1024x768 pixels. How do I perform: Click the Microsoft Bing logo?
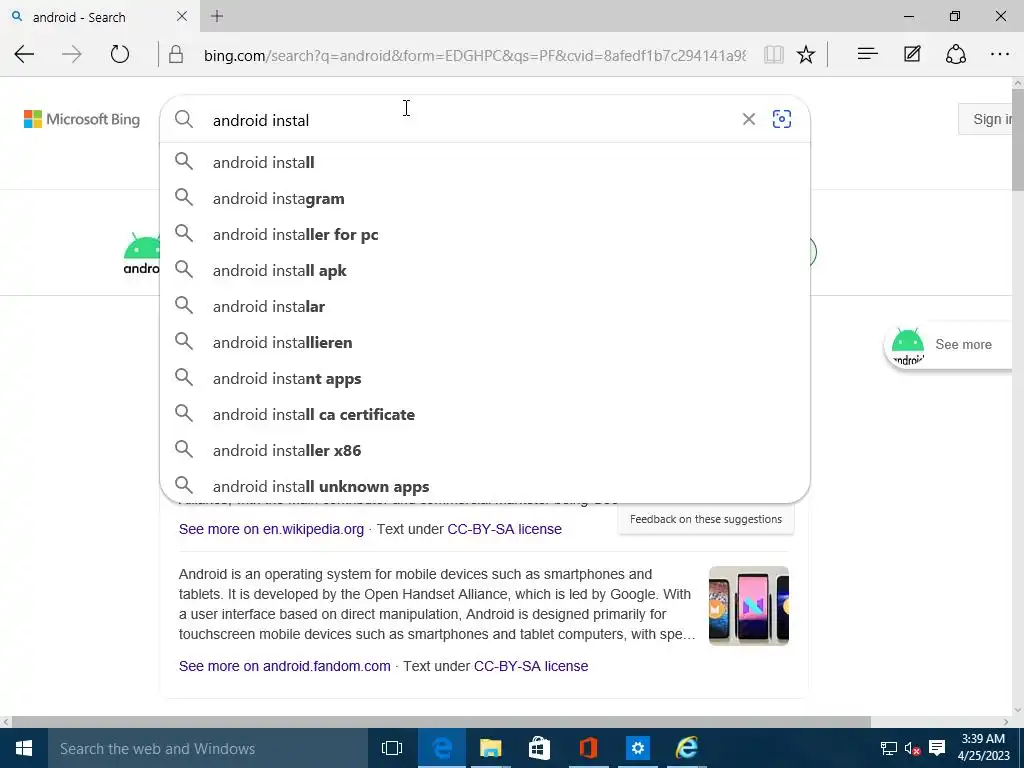coord(82,119)
